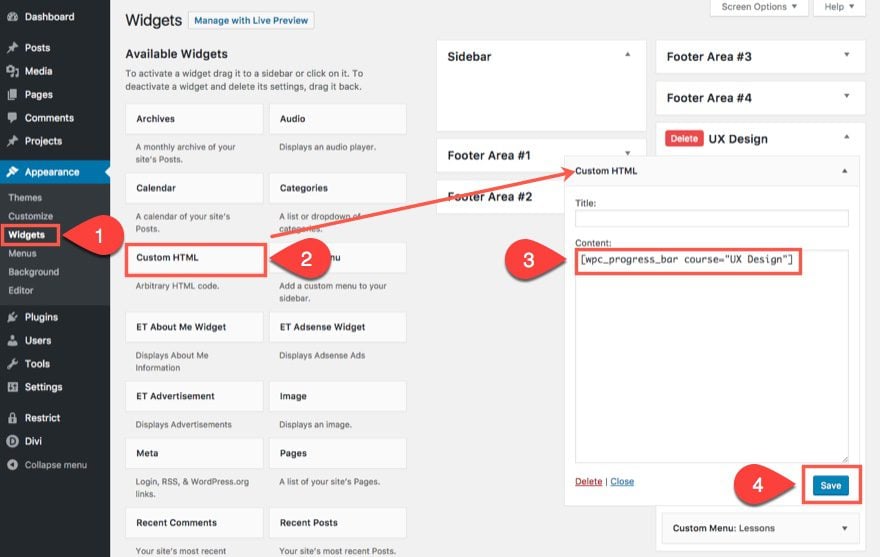Open the Customize submenu item
The image size is (880, 557).
[x=30, y=216]
